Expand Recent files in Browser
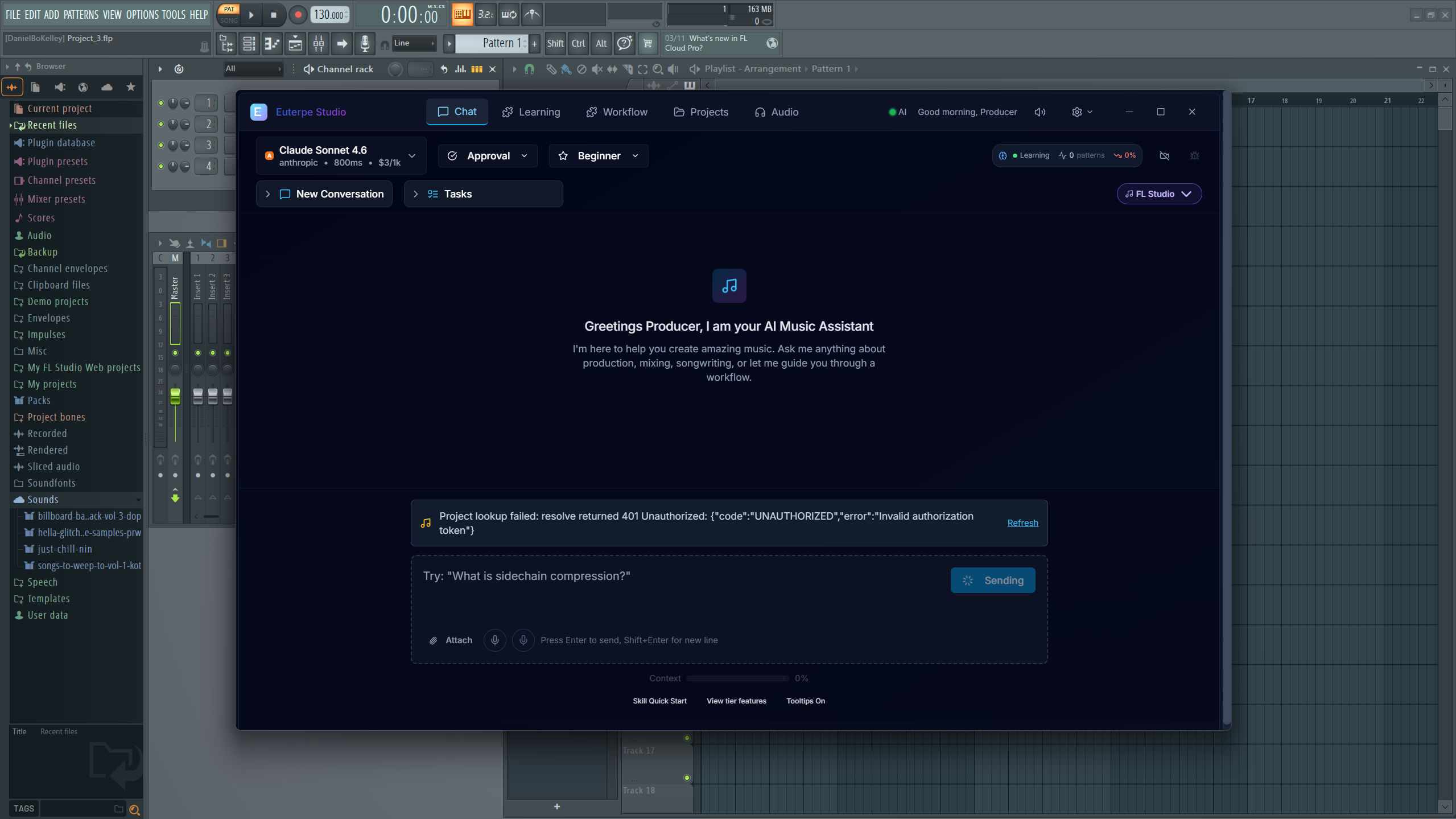 pos(76,125)
